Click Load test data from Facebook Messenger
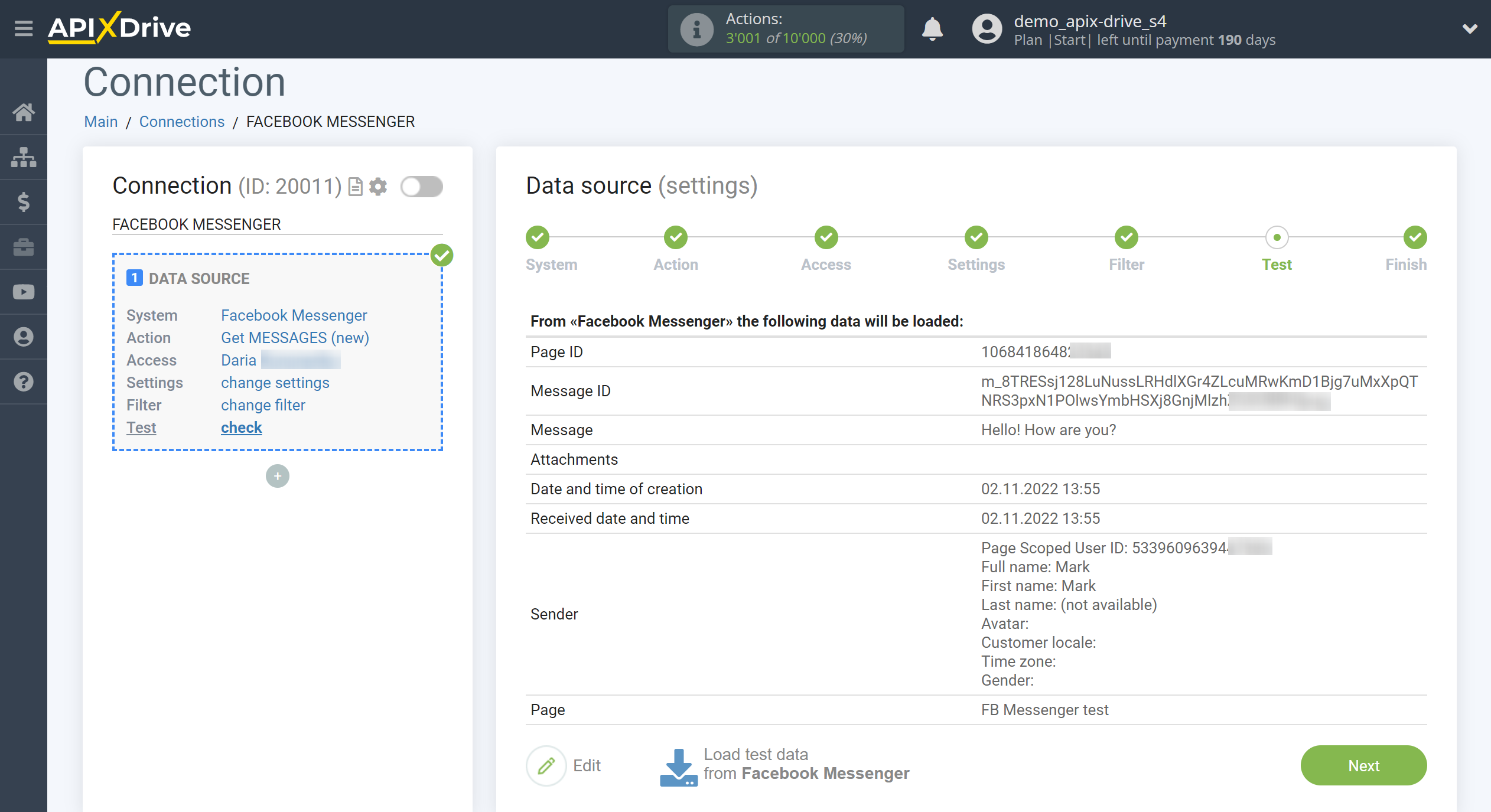This screenshot has height=812, width=1491. 806,764
